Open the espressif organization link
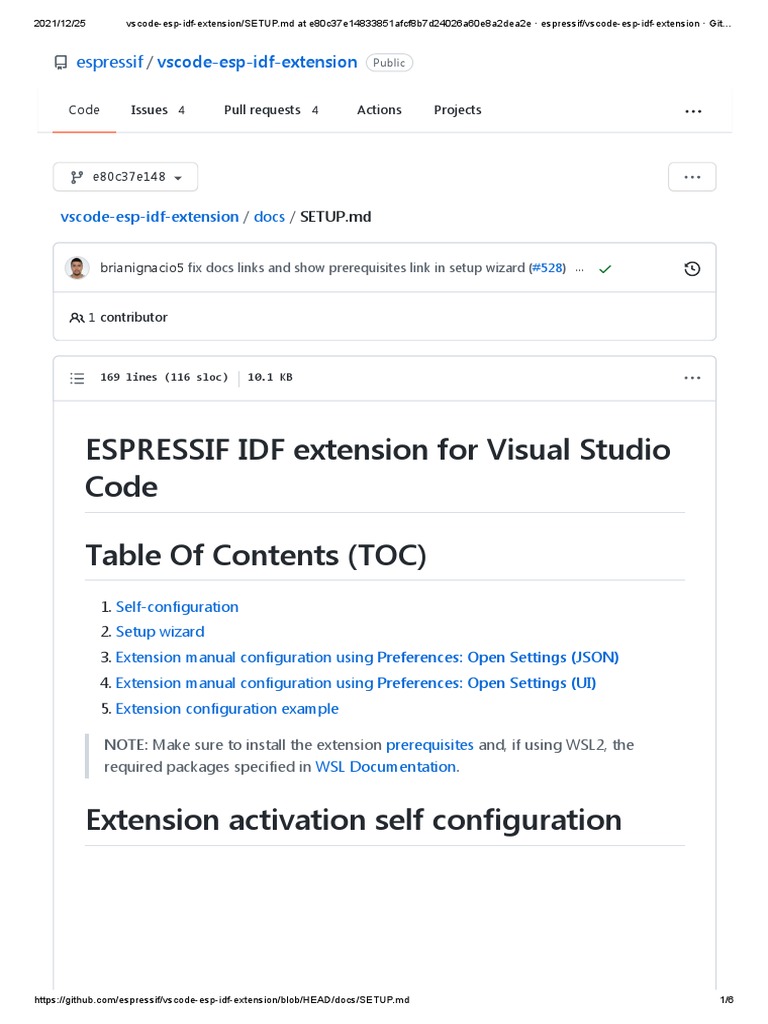The height and width of the screenshot is (1024, 768). tap(109, 62)
